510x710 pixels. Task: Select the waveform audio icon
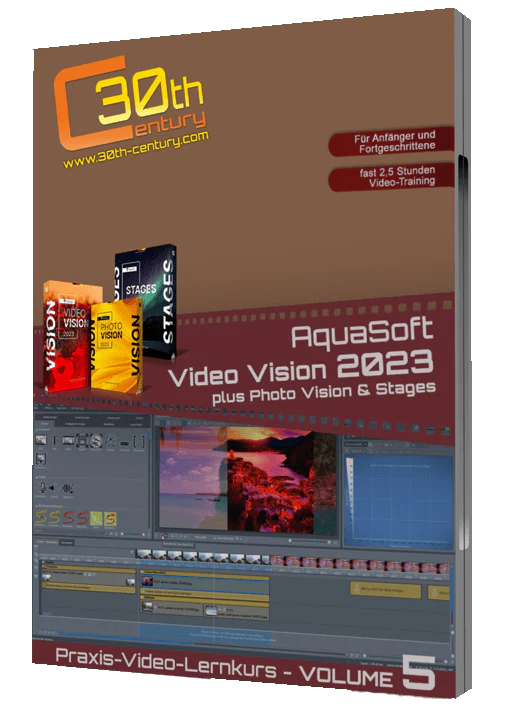point(67,488)
